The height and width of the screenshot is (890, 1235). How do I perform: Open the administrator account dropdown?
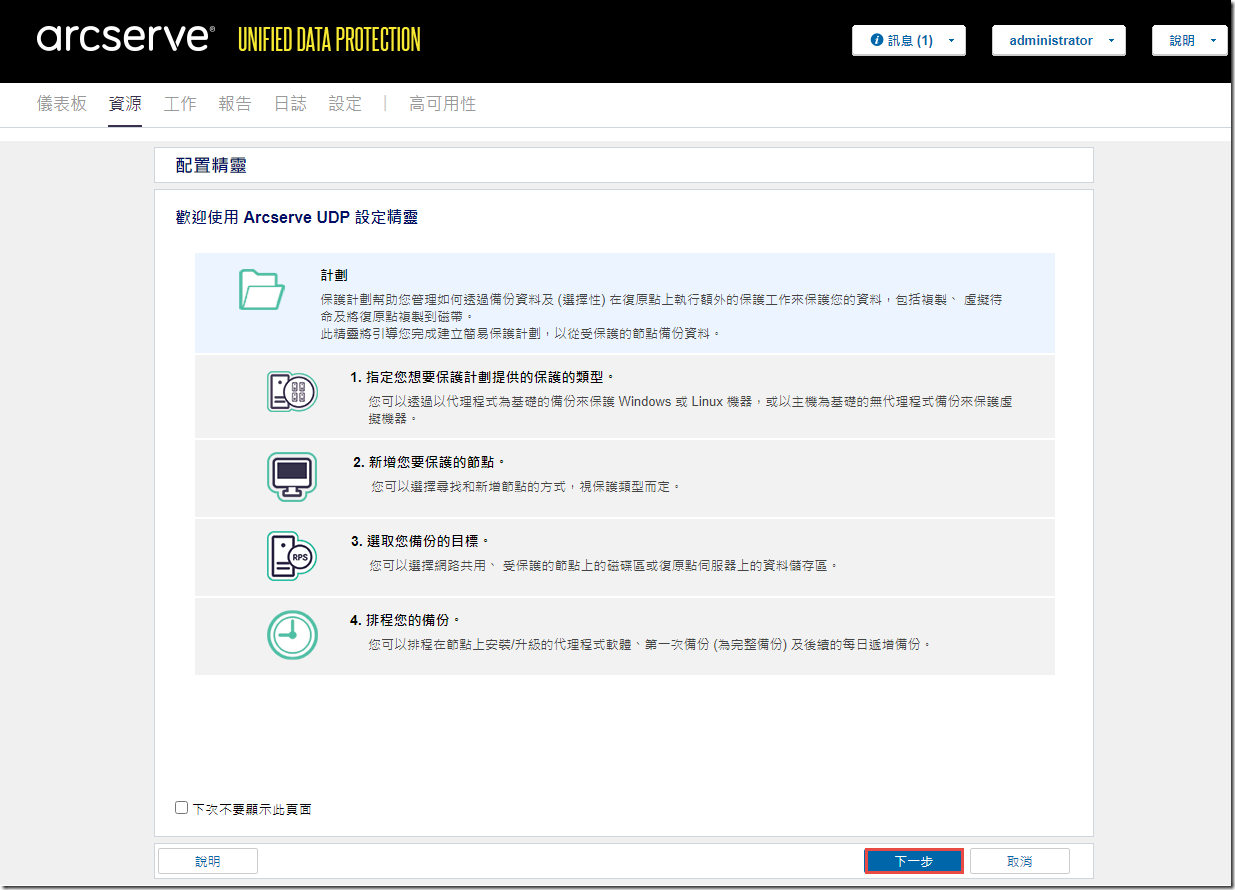tap(1058, 41)
